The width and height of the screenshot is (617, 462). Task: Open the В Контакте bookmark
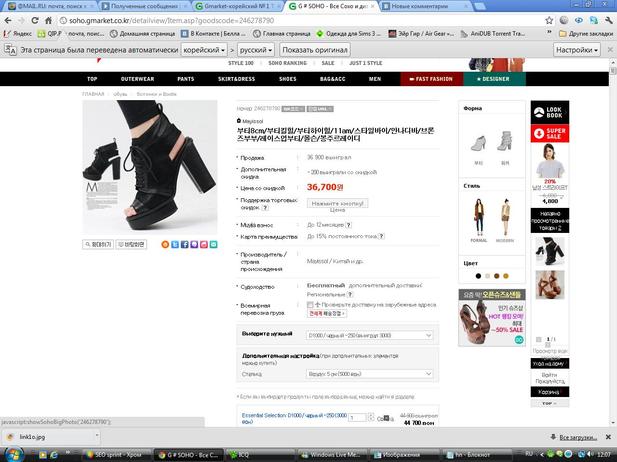click(214, 34)
